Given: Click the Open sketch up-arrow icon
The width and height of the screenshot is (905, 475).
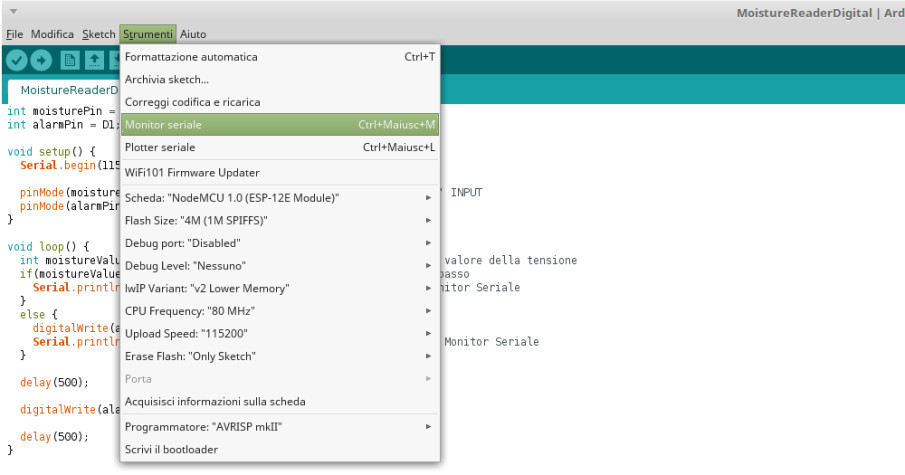Looking at the screenshot, I should pos(95,60).
